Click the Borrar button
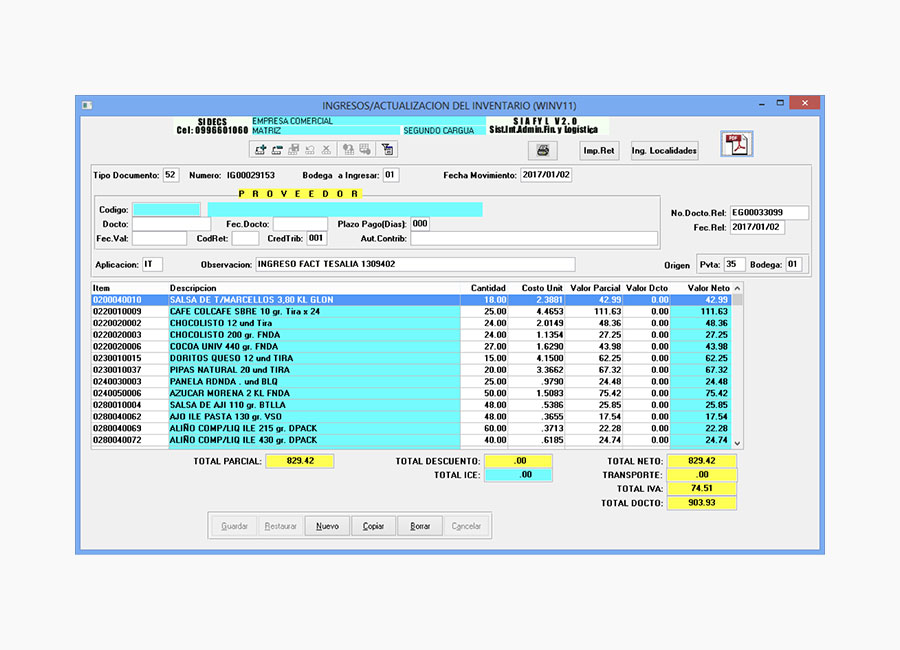This screenshot has width=900, height=650. (x=420, y=526)
